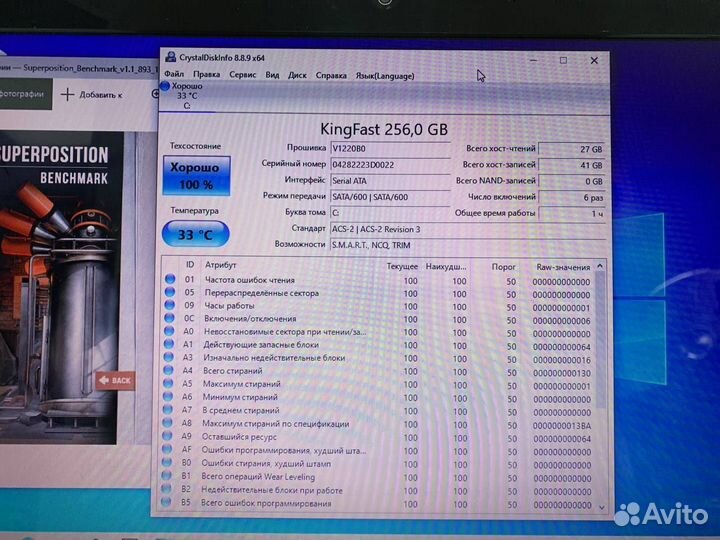The height and width of the screenshot is (540, 720).
Task: Click raw value 0000000013BA
Action: pyautogui.click(x=562, y=426)
